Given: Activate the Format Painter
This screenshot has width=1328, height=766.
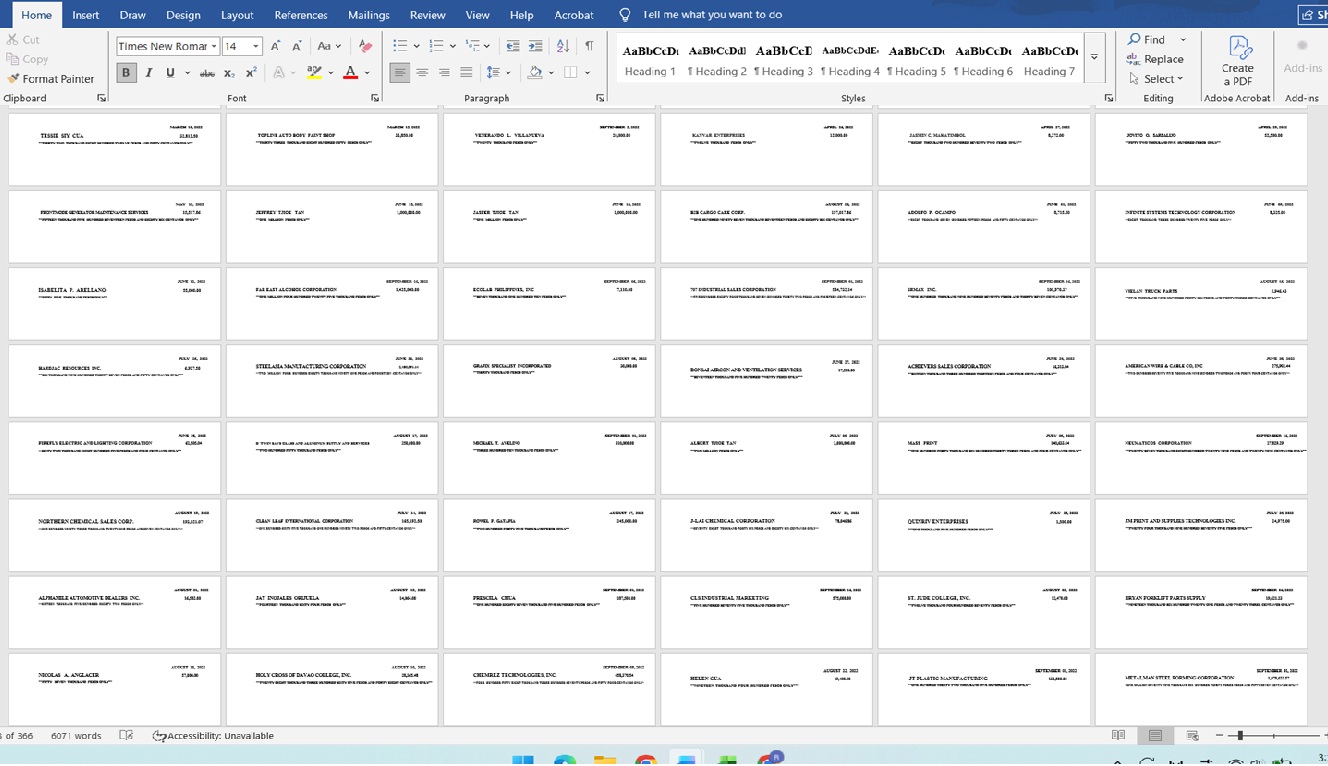Looking at the screenshot, I should pyautogui.click(x=50, y=79).
